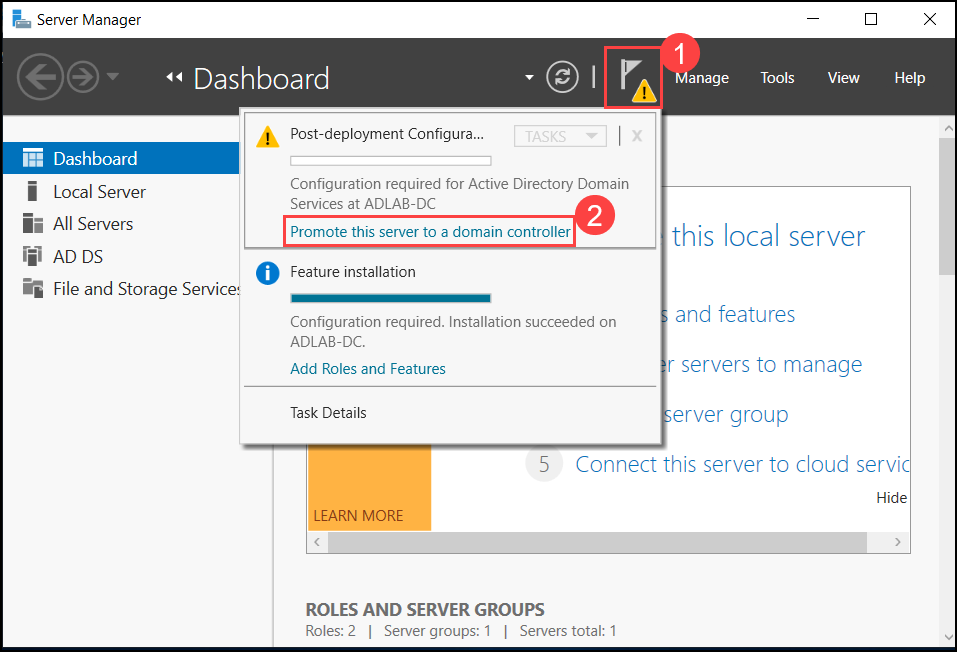Click the All Servers sidebar icon

click(33, 223)
